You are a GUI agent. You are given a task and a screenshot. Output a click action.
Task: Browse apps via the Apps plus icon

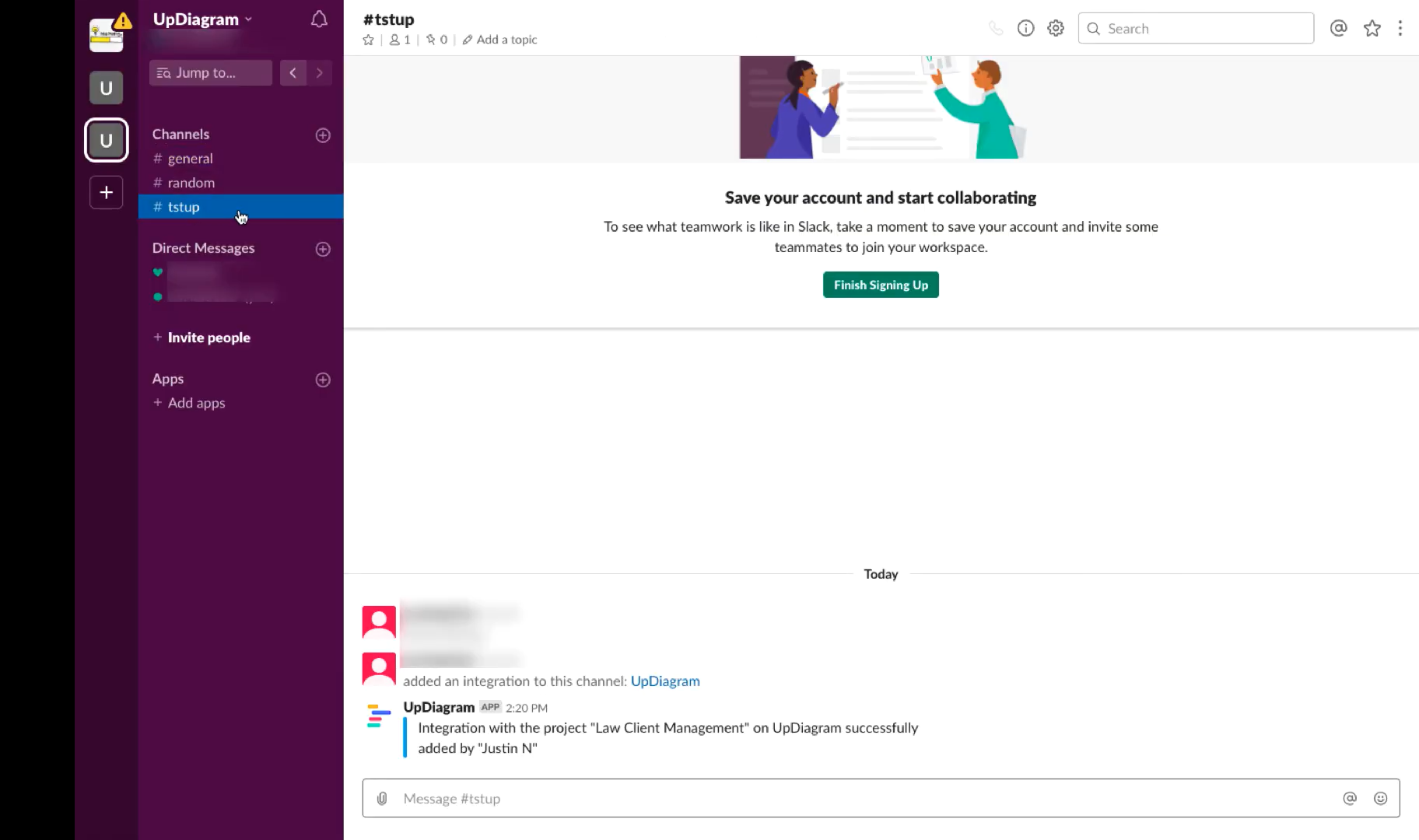pos(323,380)
